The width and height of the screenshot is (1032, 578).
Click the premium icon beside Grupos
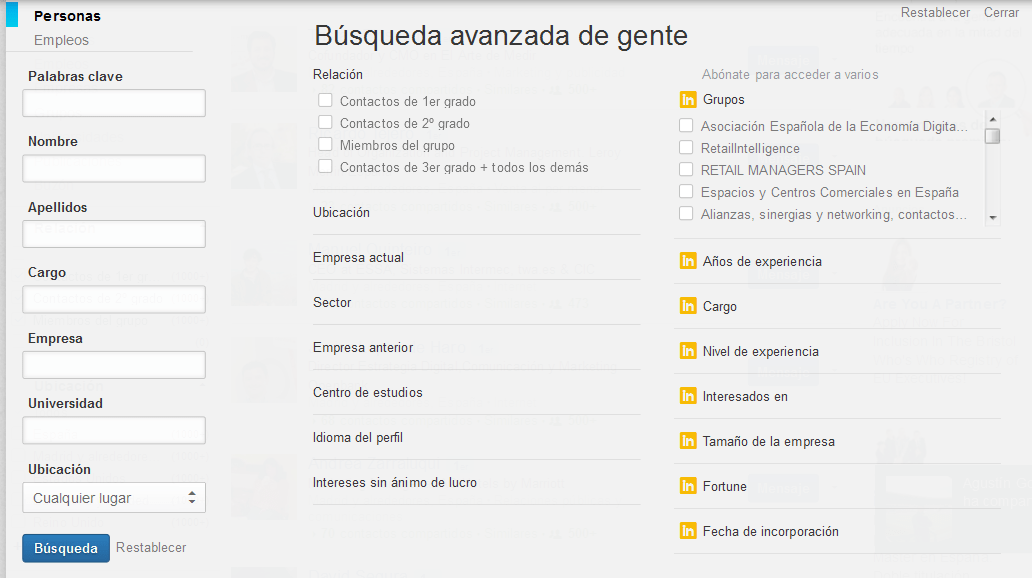[x=687, y=100]
